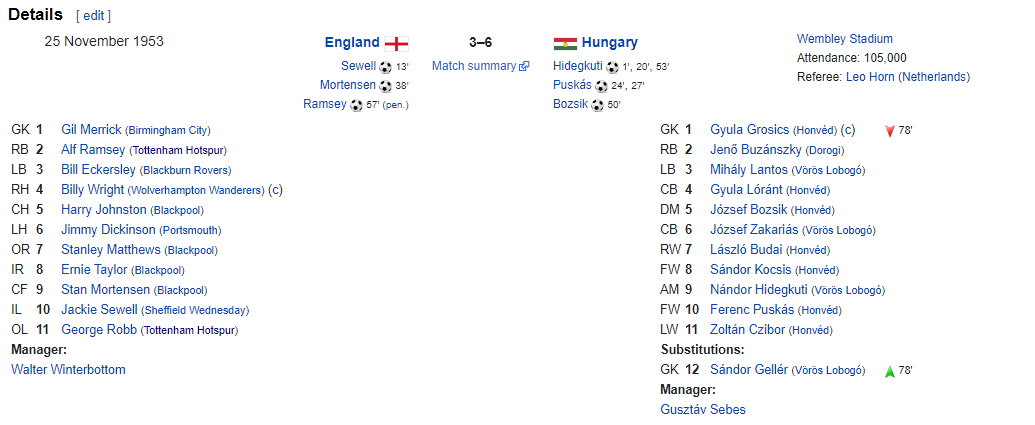Click the England team name link
The height and width of the screenshot is (425, 1035).
click(352, 43)
